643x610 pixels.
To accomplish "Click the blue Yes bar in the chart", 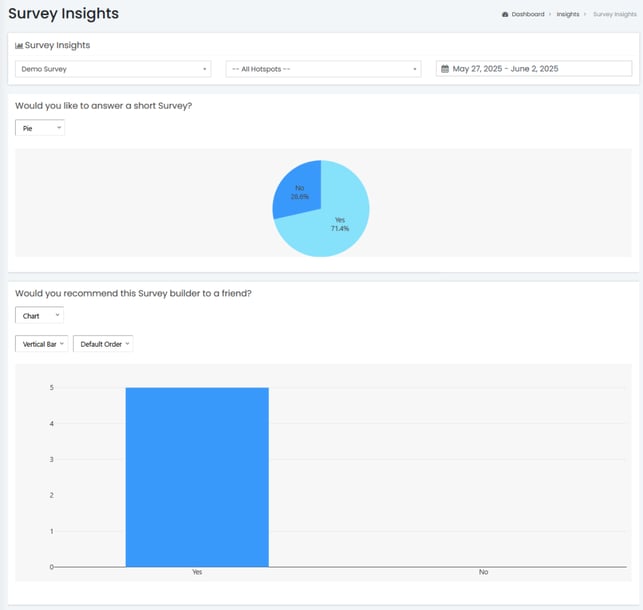I will (x=197, y=477).
